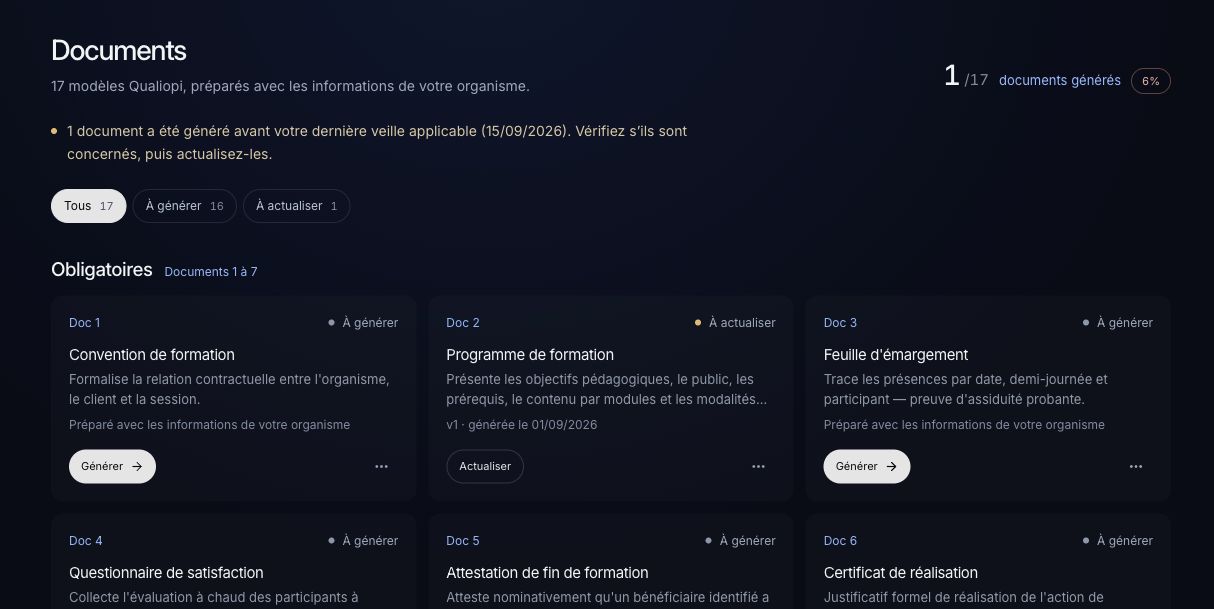Image resolution: width=1214 pixels, height=609 pixels.
Task: Open the Convention de formation card title
Action: [x=152, y=355]
